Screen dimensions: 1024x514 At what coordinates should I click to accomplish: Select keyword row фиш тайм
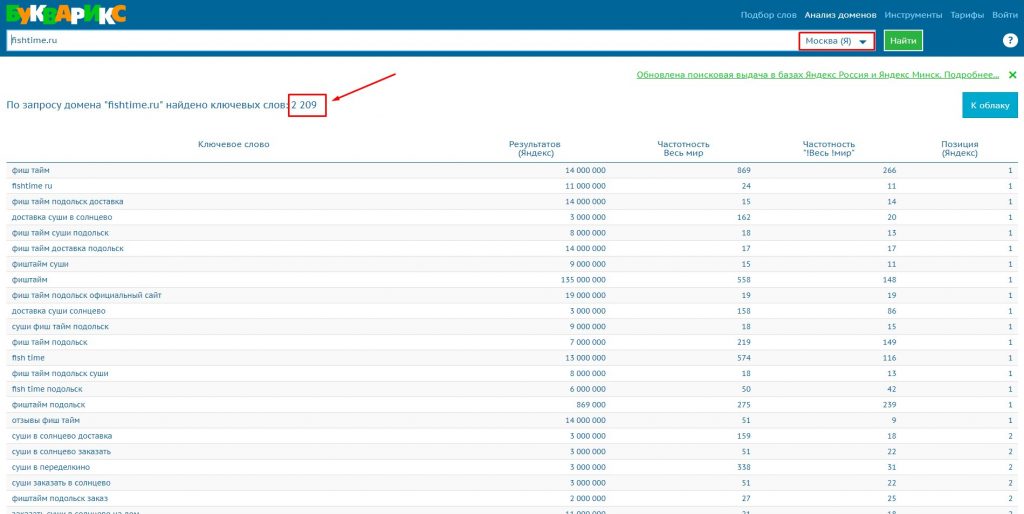[512, 170]
